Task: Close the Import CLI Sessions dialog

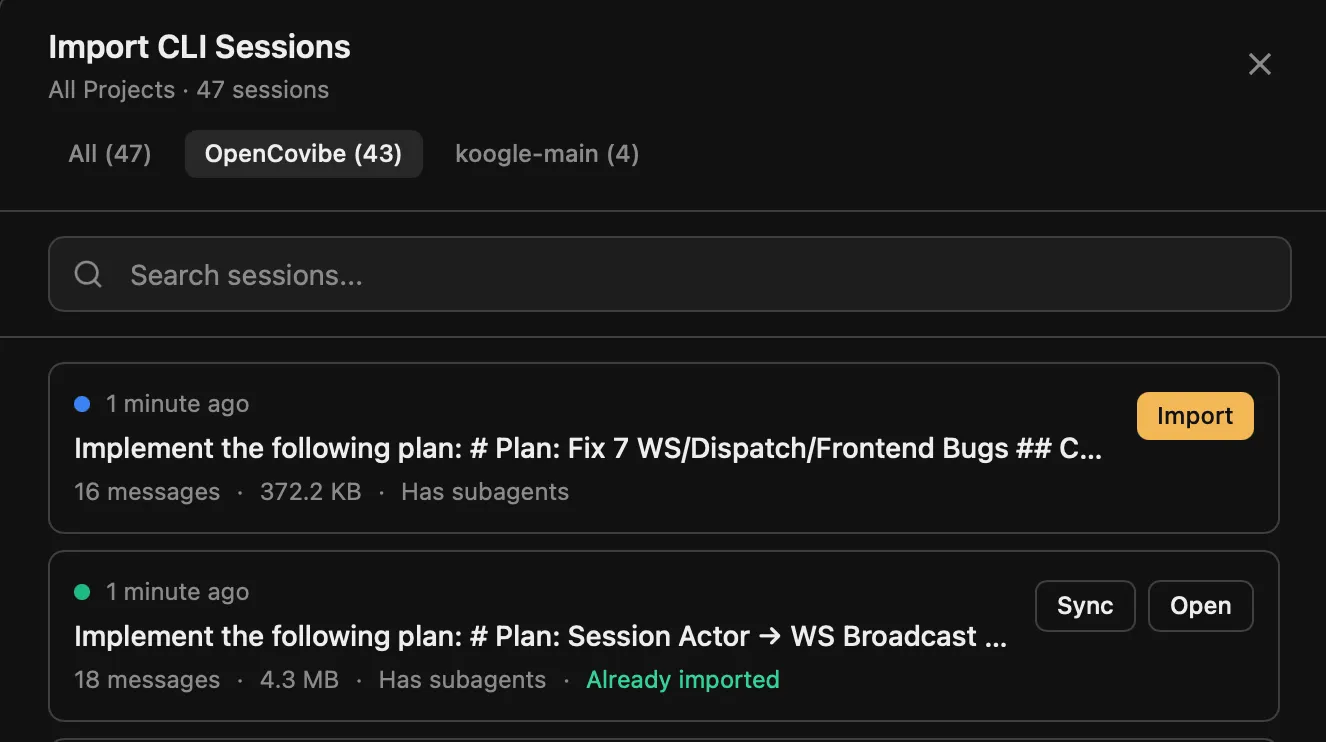Action: pos(1259,65)
